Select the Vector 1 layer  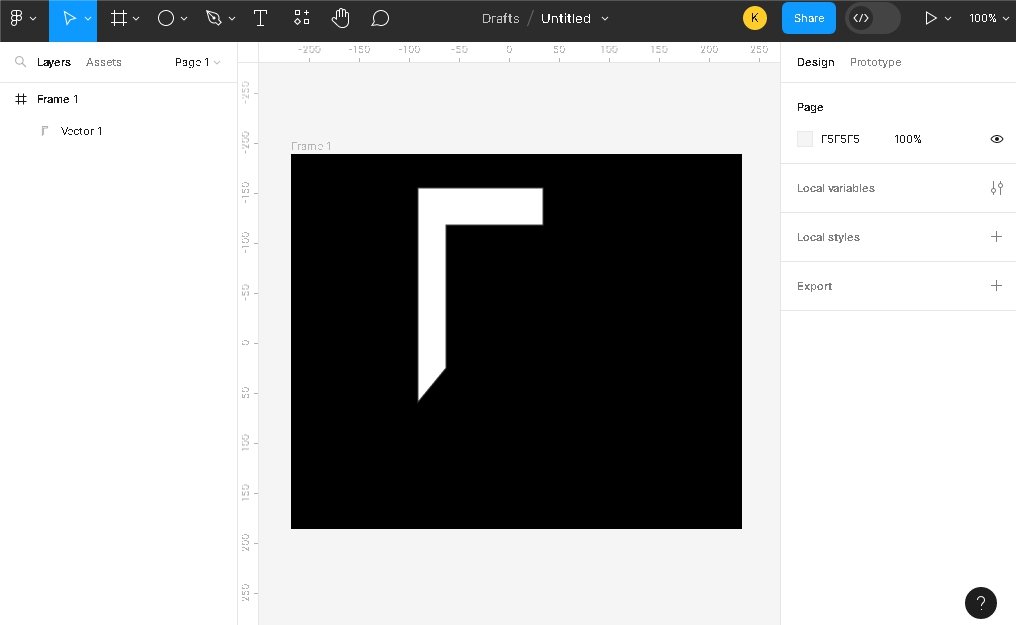pos(81,131)
